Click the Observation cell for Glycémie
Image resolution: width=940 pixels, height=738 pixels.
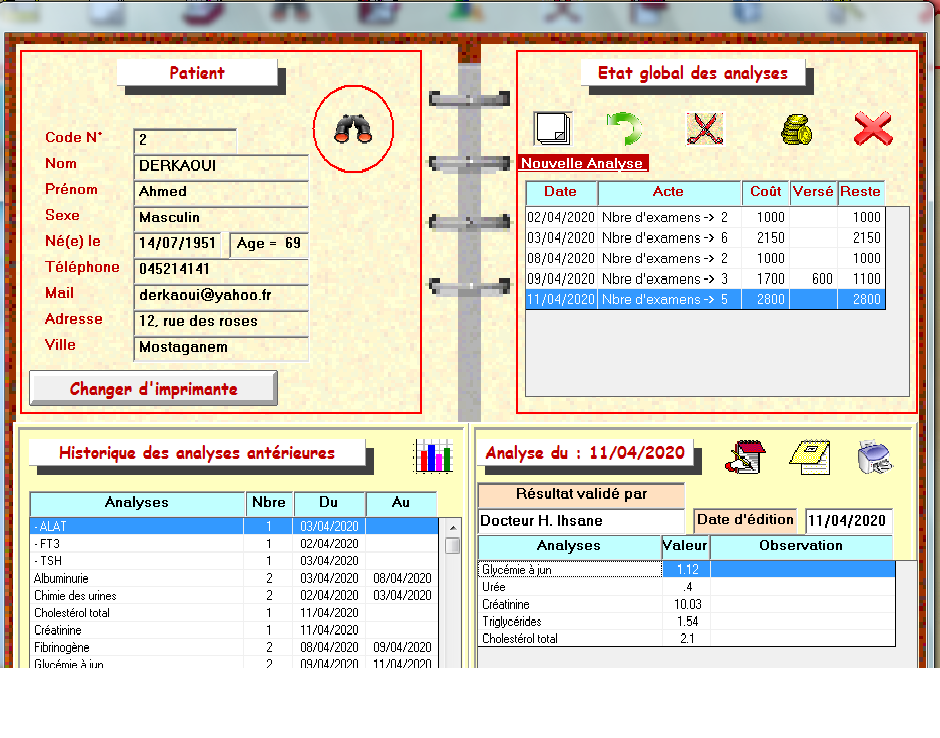pos(802,570)
